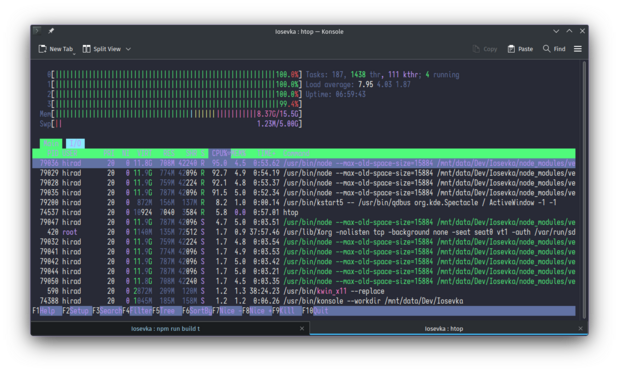Click the Copy toolbar button

[485, 49]
